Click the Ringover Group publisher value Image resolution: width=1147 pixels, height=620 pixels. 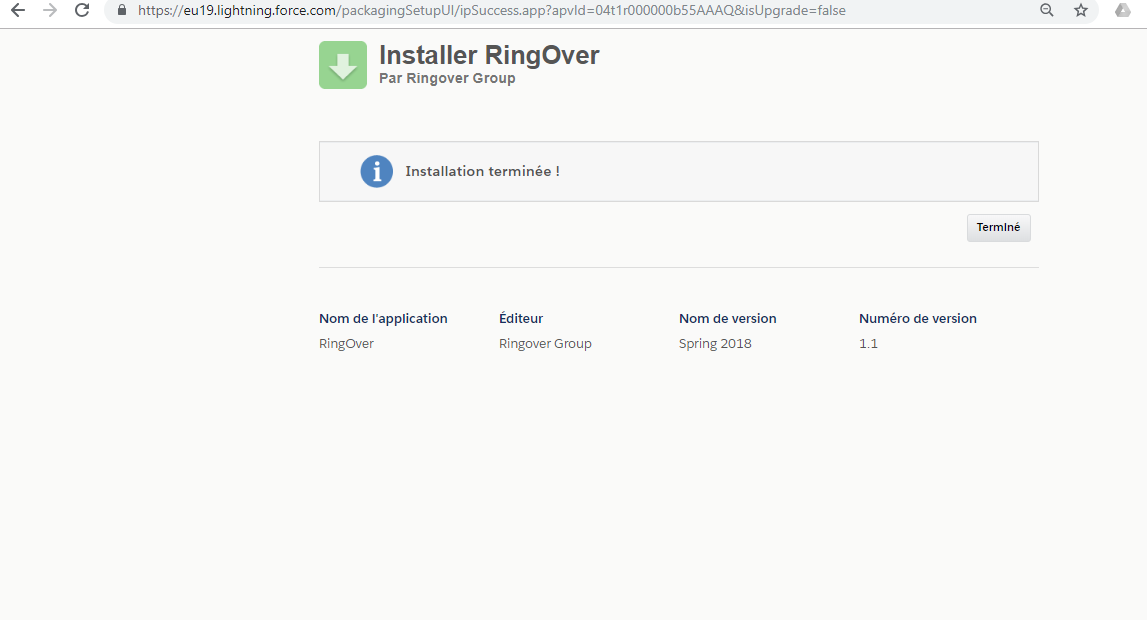545,344
